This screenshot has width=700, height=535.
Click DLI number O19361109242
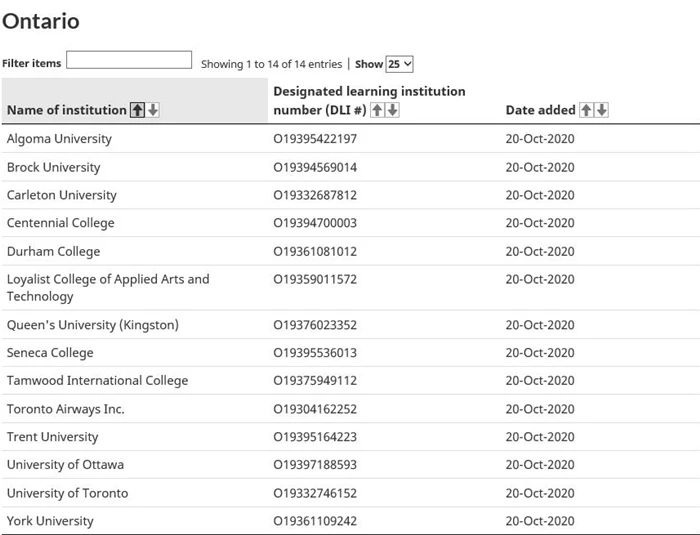[315, 521]
